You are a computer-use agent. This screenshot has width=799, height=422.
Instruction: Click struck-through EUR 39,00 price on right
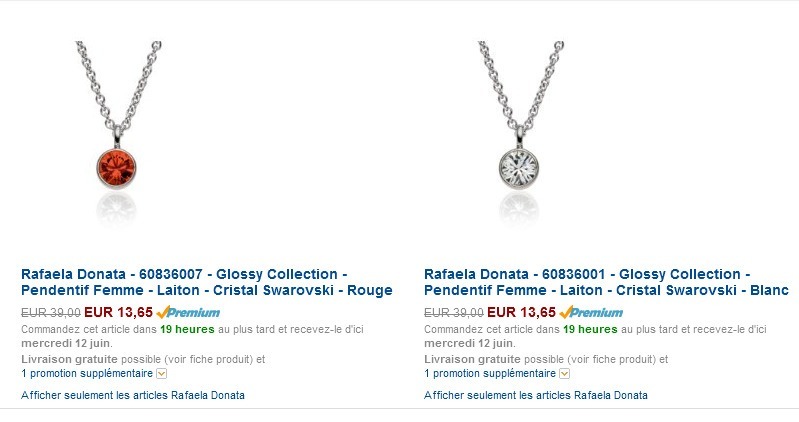[x=454, y=312]
